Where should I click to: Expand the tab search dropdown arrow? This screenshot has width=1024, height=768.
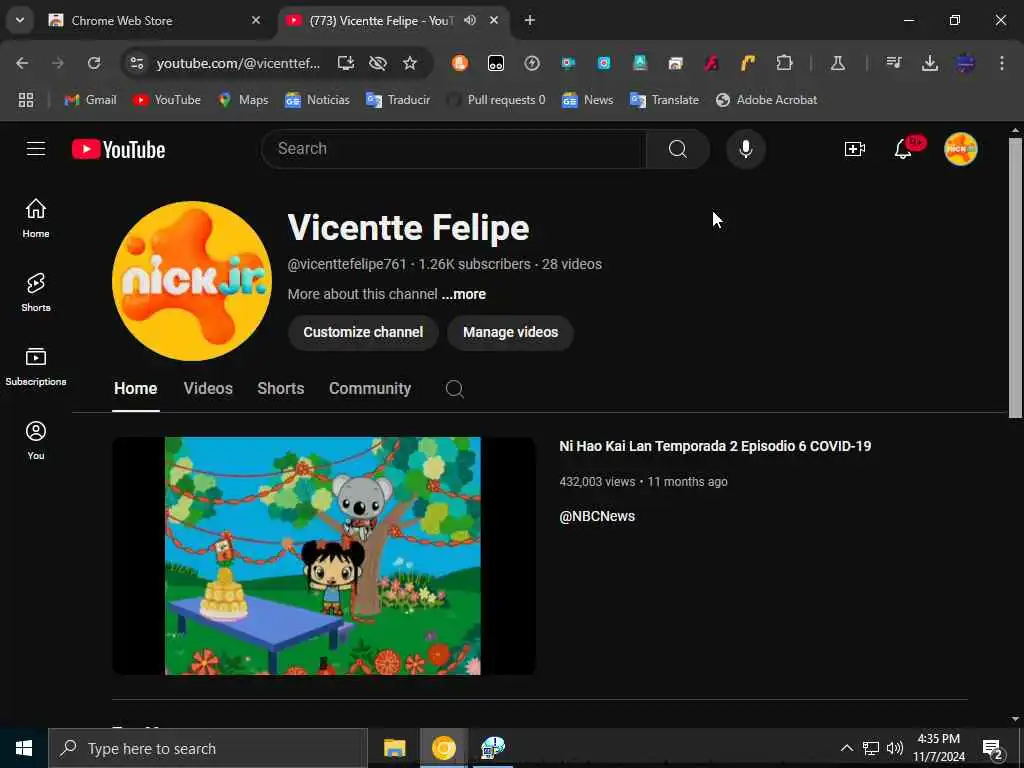pyautogui.click(x=20, y=20)
